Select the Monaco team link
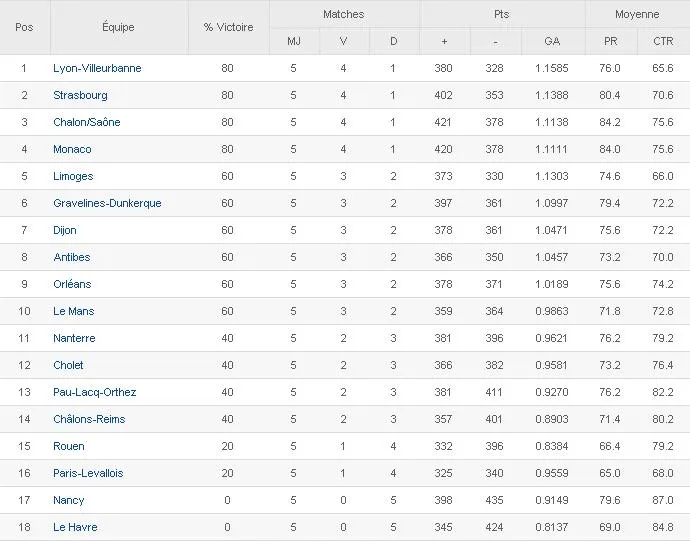Viewport: 690px width, 541px height. point(72,149)
